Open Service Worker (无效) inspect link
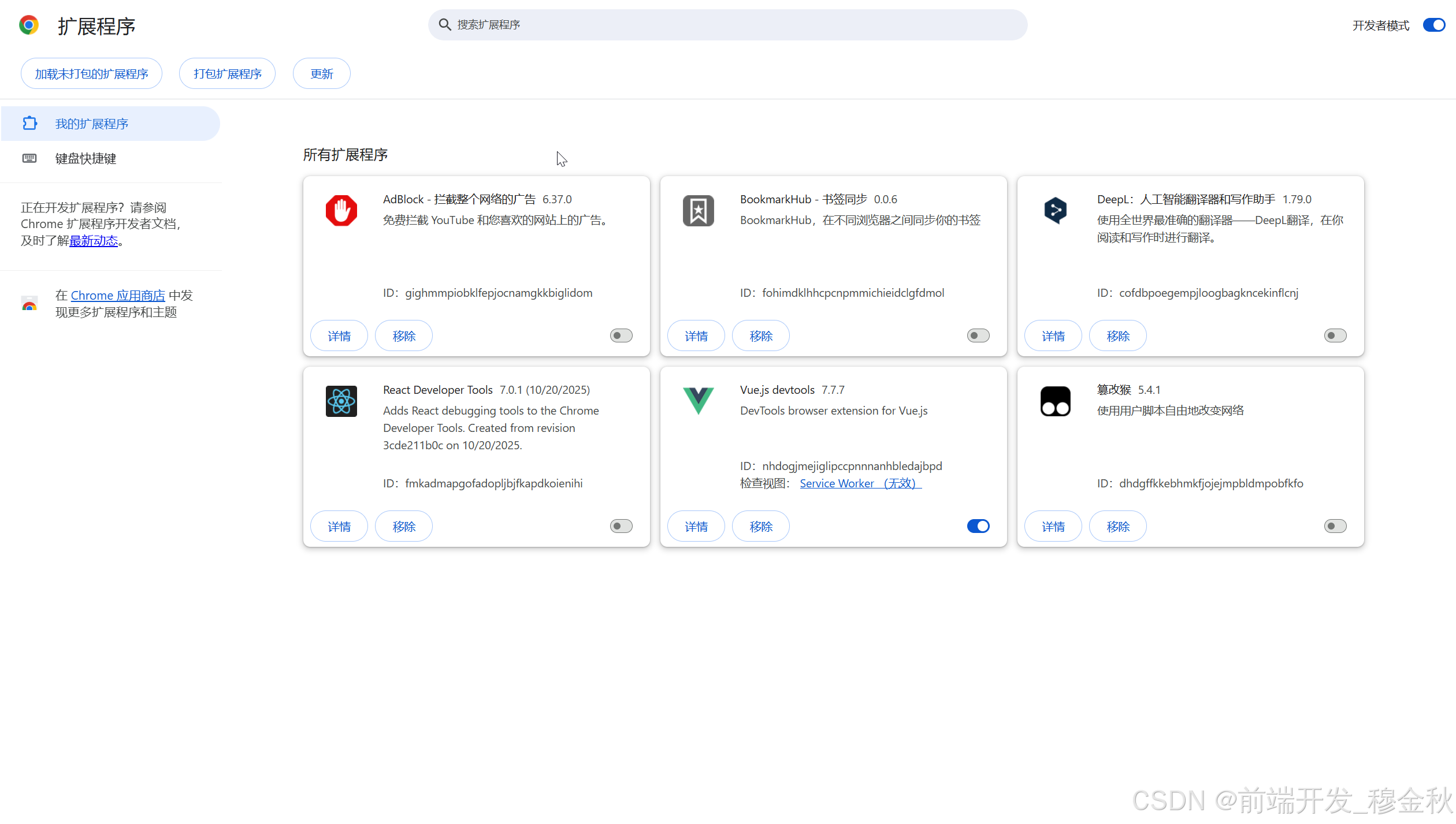 (x=860, y=484)
